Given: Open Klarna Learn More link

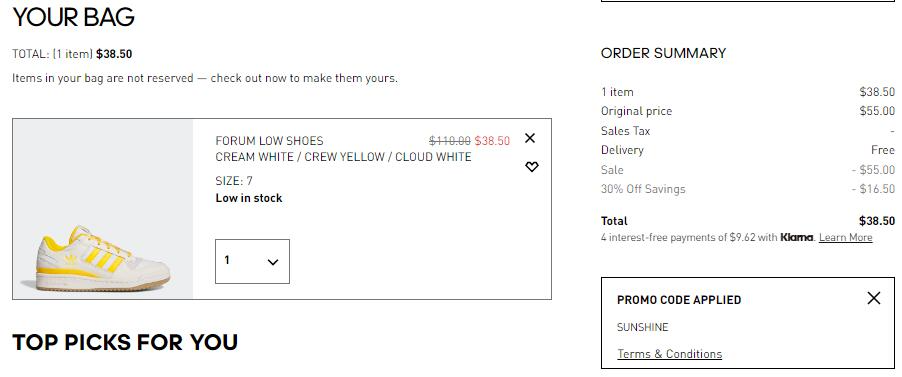Looking at the screenshot, I should click(x=846, y=238).
